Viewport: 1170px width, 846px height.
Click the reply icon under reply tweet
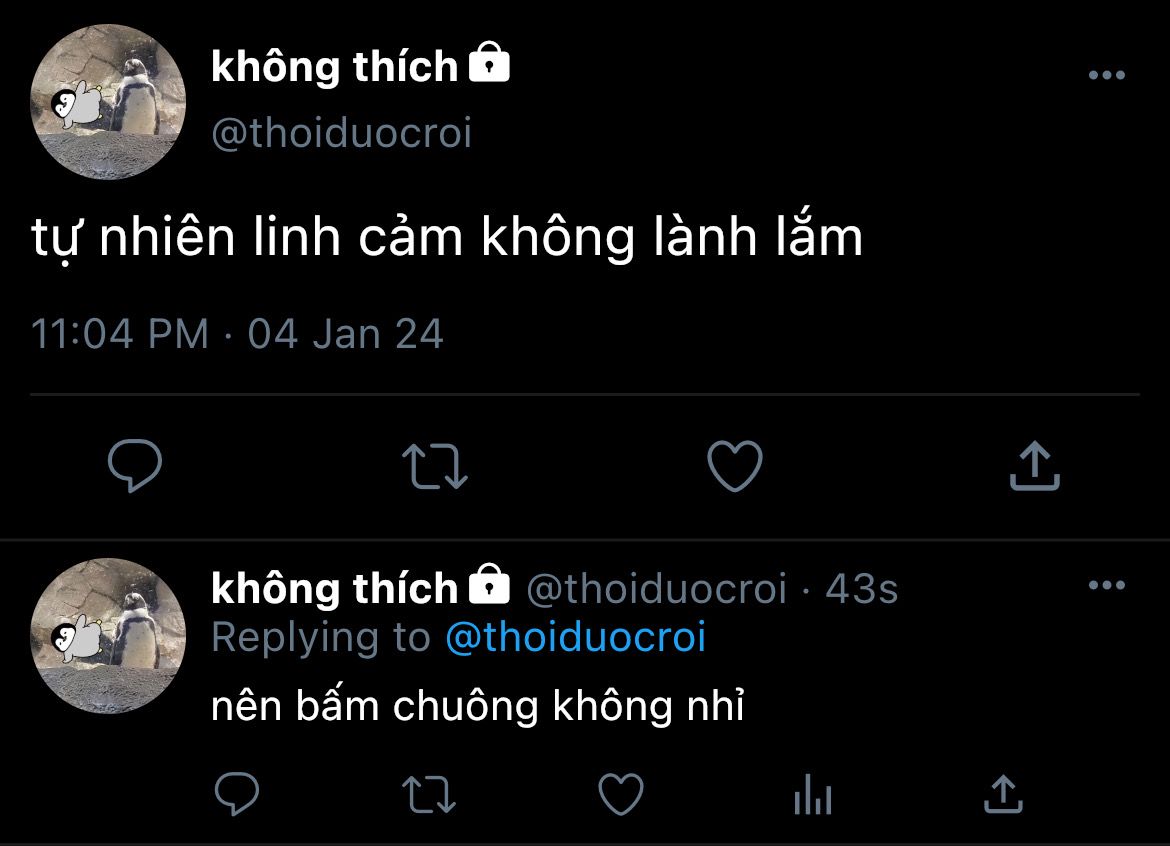point(237,793)
